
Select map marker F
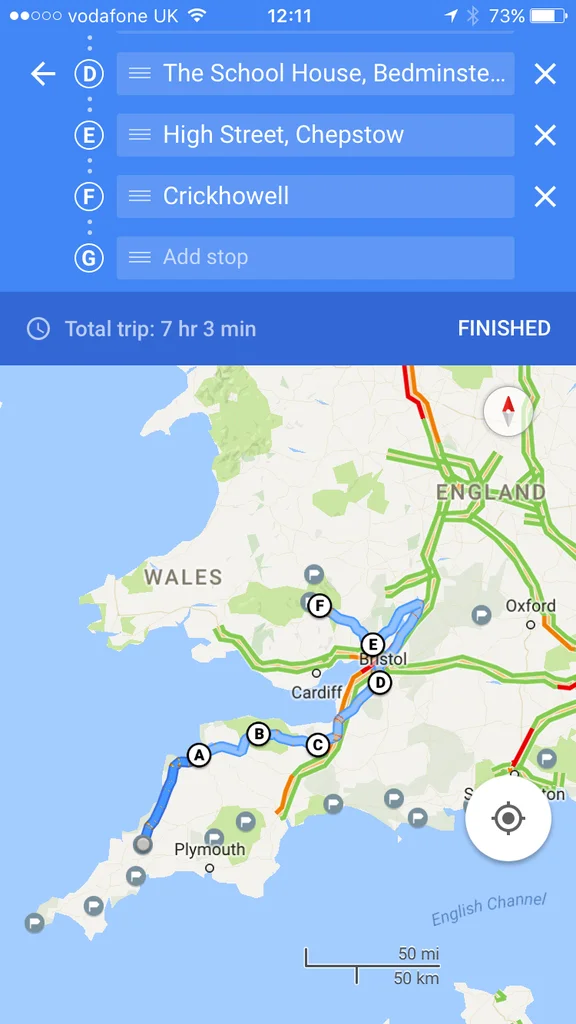tap(319, 606)
